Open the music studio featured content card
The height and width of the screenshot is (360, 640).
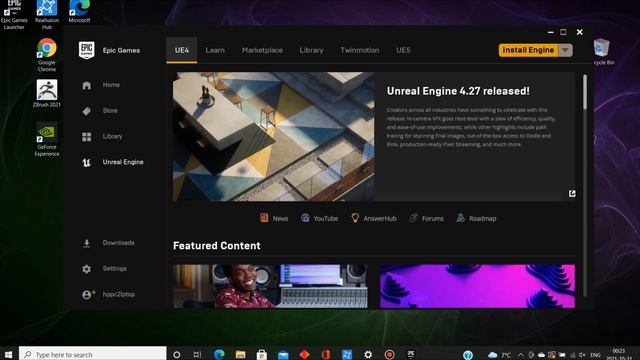(x=270, y=286)
